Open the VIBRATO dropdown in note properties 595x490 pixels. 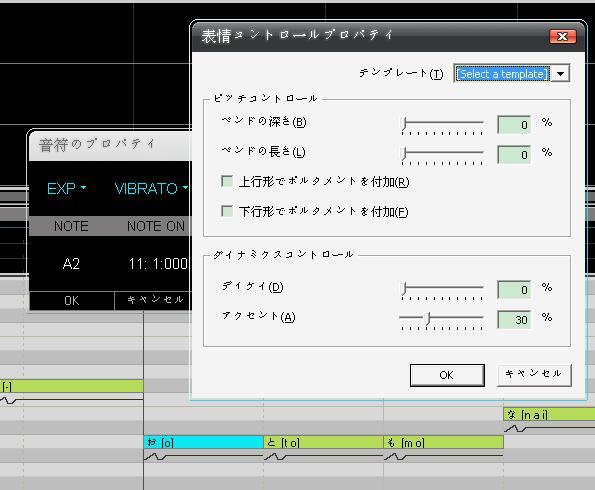click(x=151, y=188)
